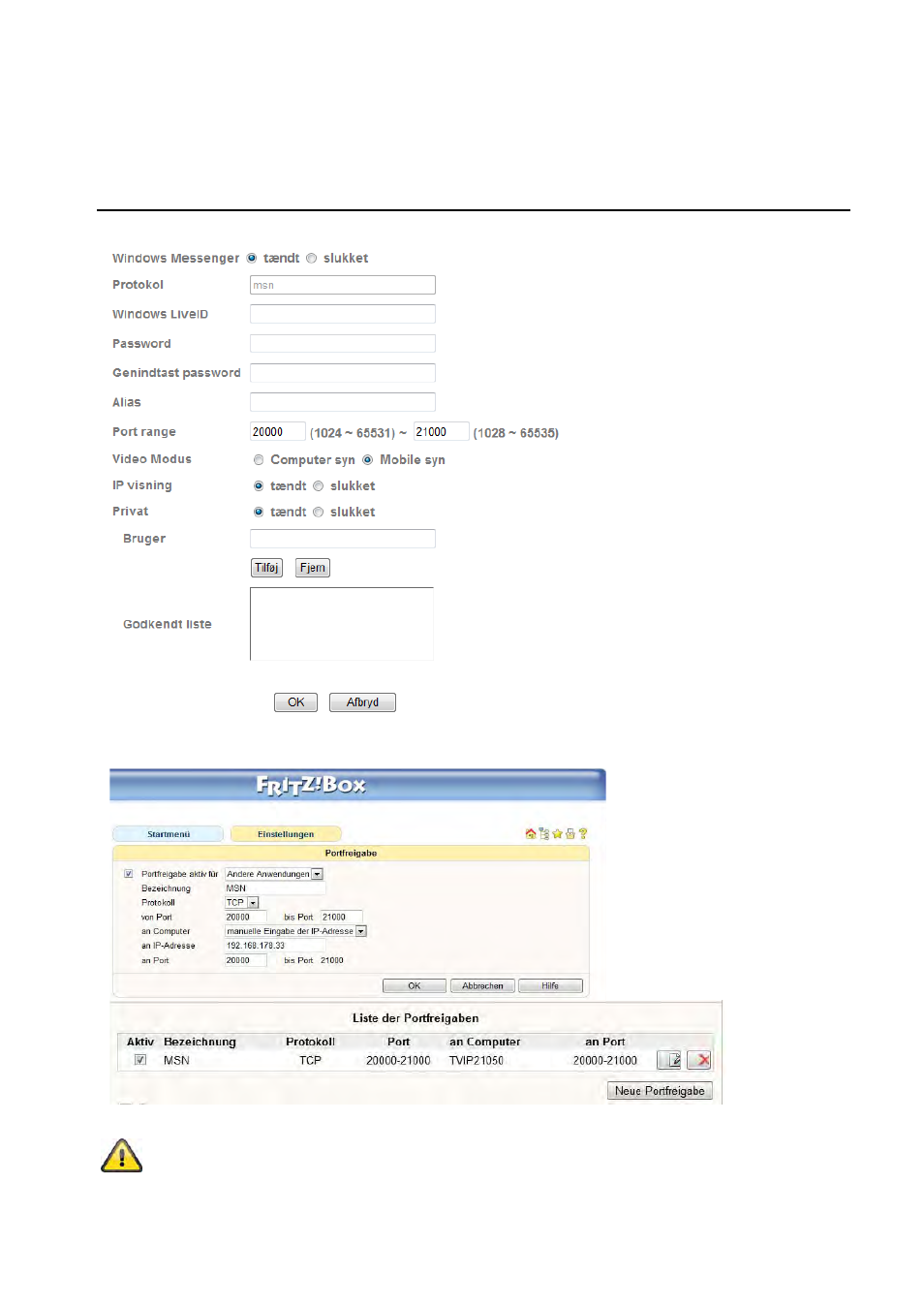Click the Neue Portfreigabe button
The image size is (924, 1308).
pos(660,1091)
